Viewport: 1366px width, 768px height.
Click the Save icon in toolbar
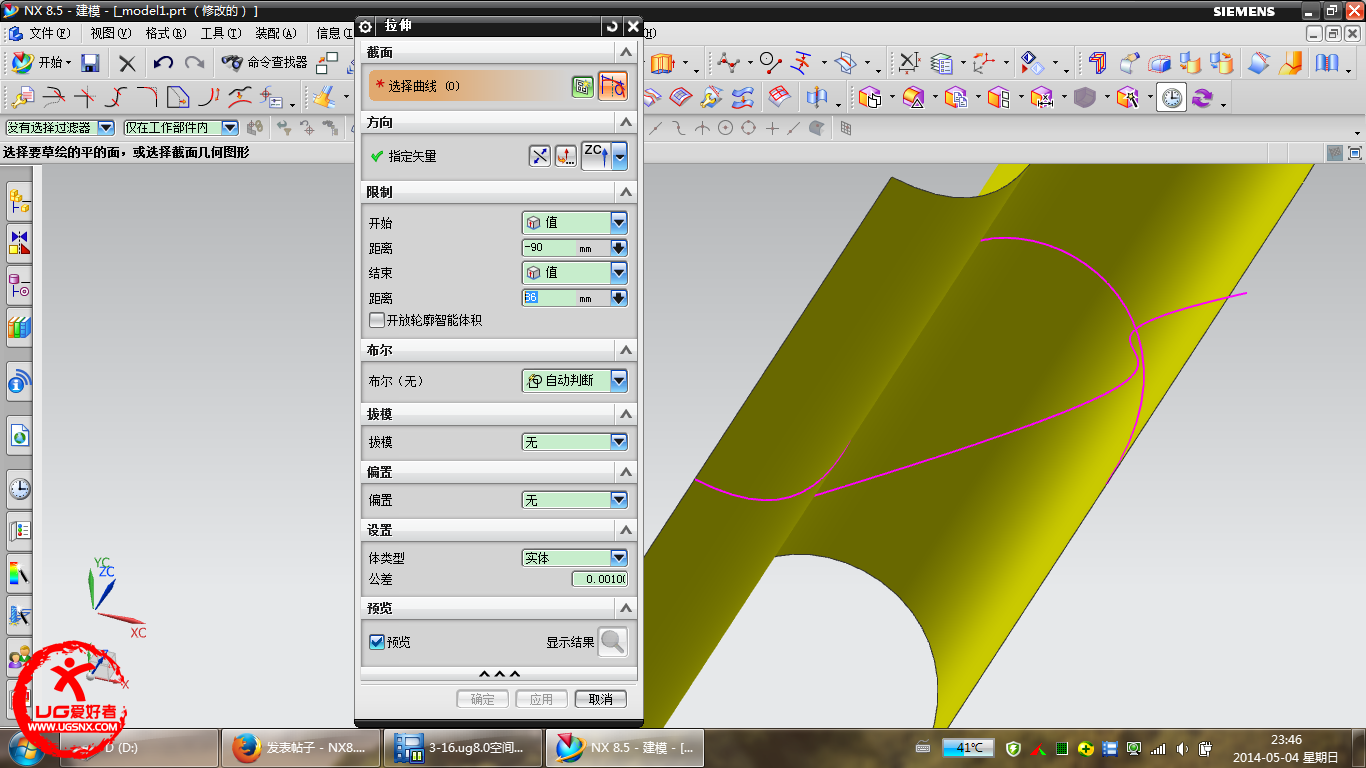tap(90, 63)
